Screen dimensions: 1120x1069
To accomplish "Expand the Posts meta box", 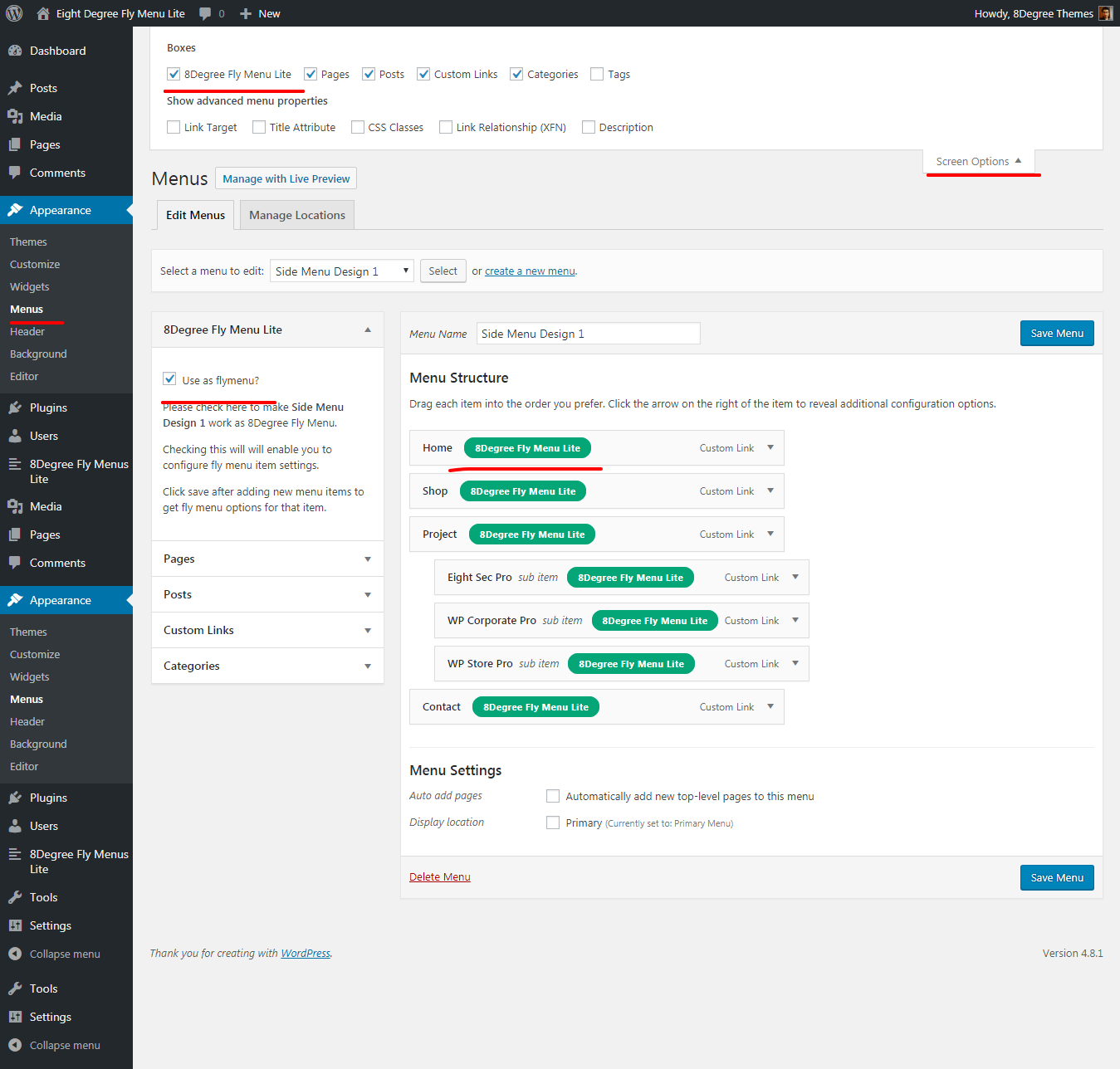I will [x=368, y=594].
